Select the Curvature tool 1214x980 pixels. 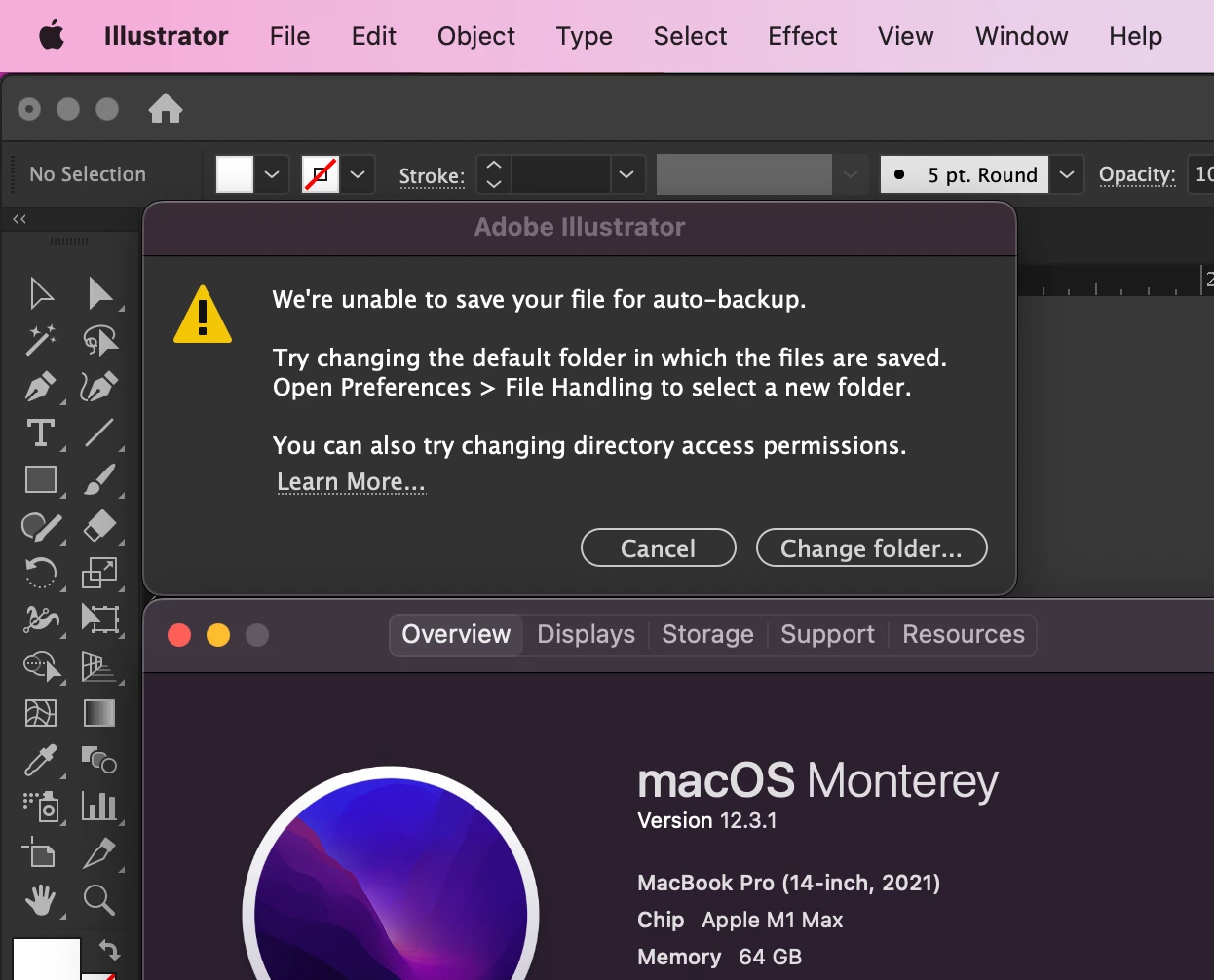[x=99, y=387]
